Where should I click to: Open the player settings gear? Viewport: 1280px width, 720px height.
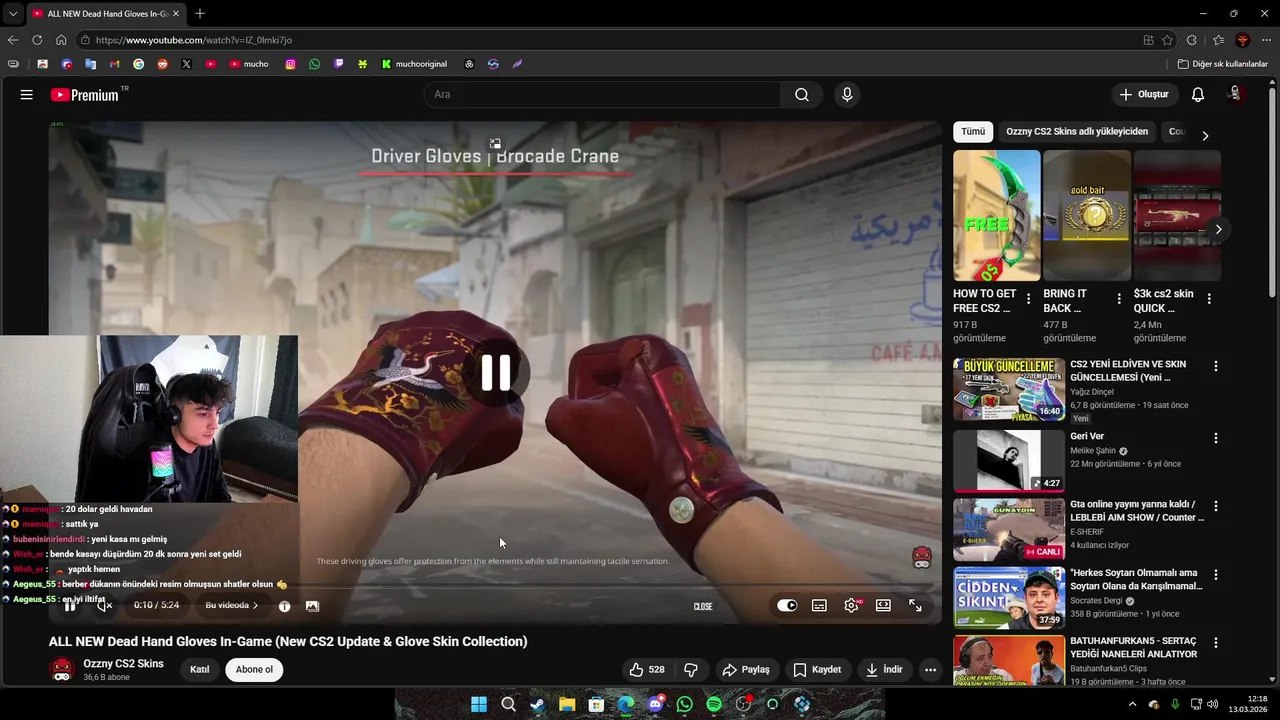(851, 606)
